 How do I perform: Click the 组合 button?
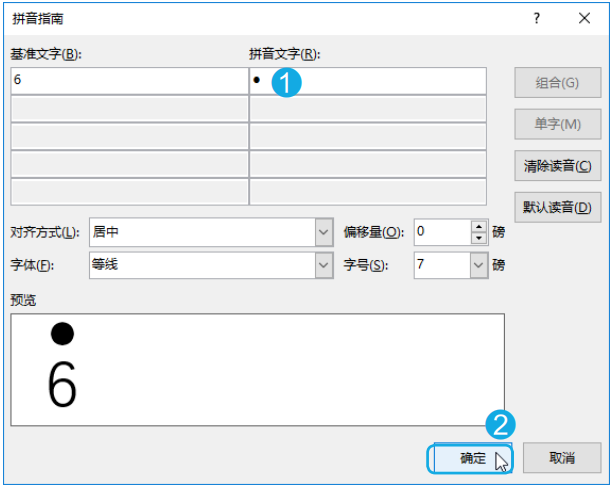pos(558,83)
